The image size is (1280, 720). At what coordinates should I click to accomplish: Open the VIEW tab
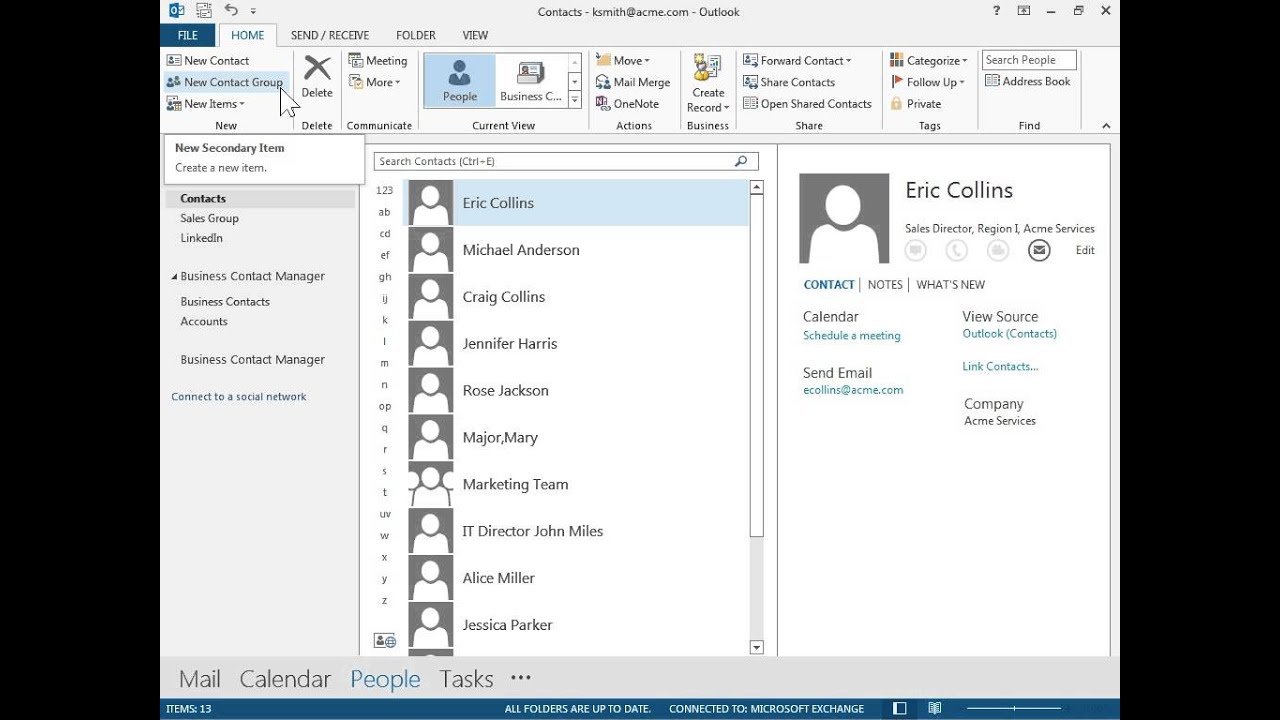coord(475,35)
